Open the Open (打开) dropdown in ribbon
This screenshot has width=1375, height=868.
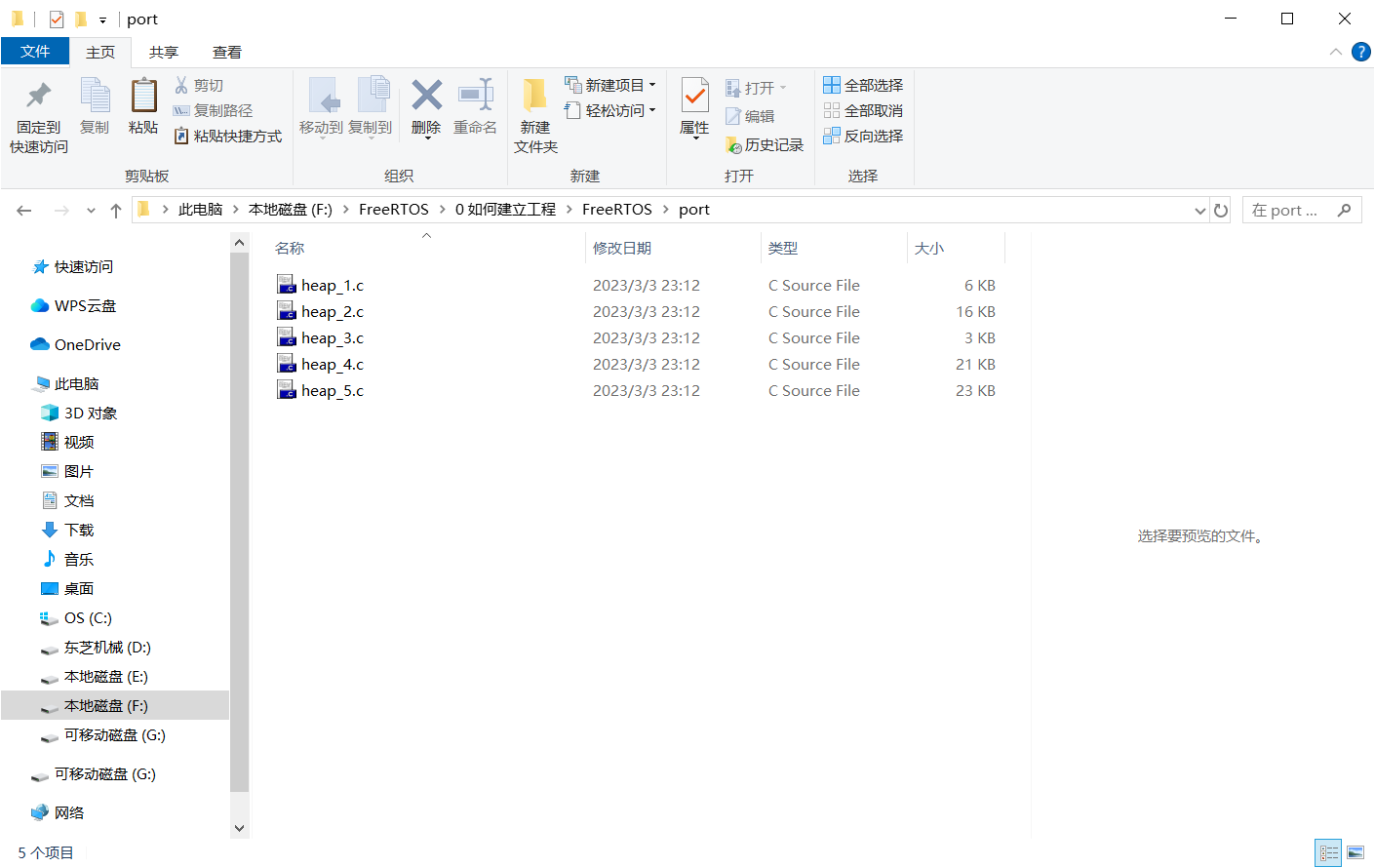pyautogui.click(x=756, y=88)
